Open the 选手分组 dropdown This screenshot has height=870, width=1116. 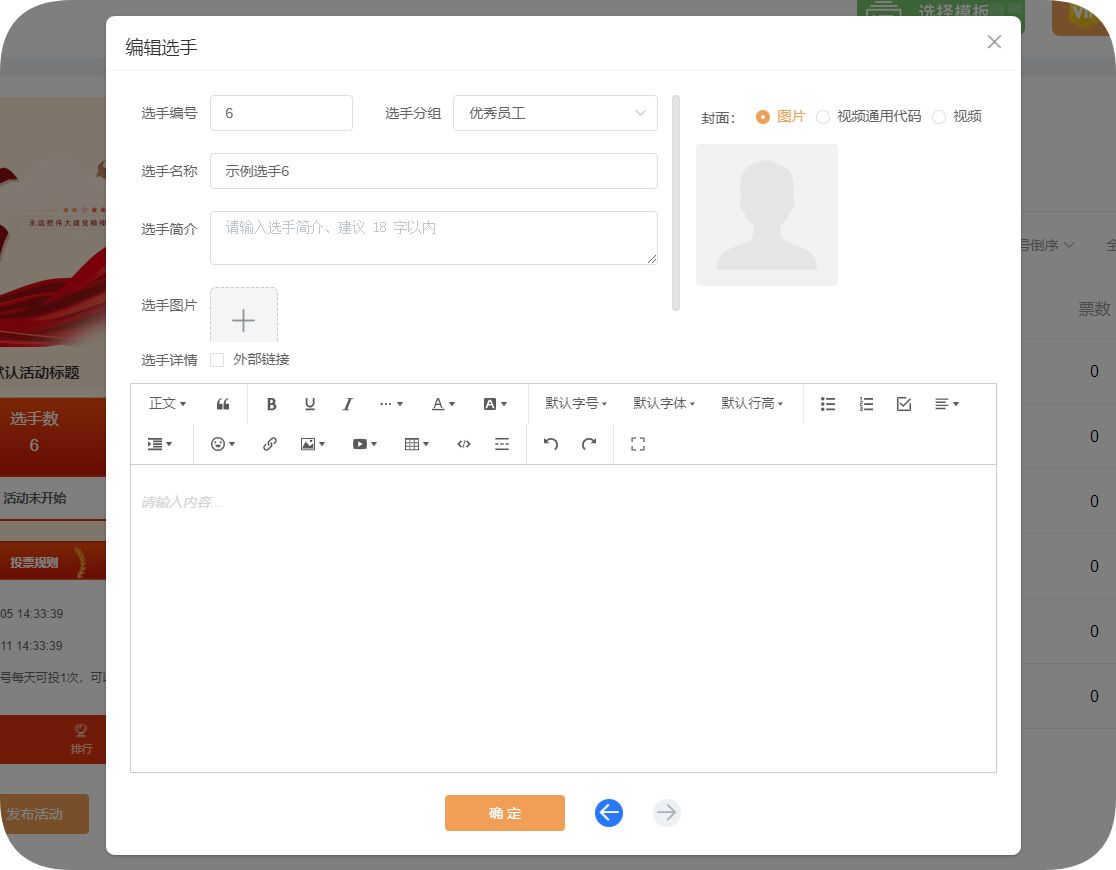(x=555, y=113)
